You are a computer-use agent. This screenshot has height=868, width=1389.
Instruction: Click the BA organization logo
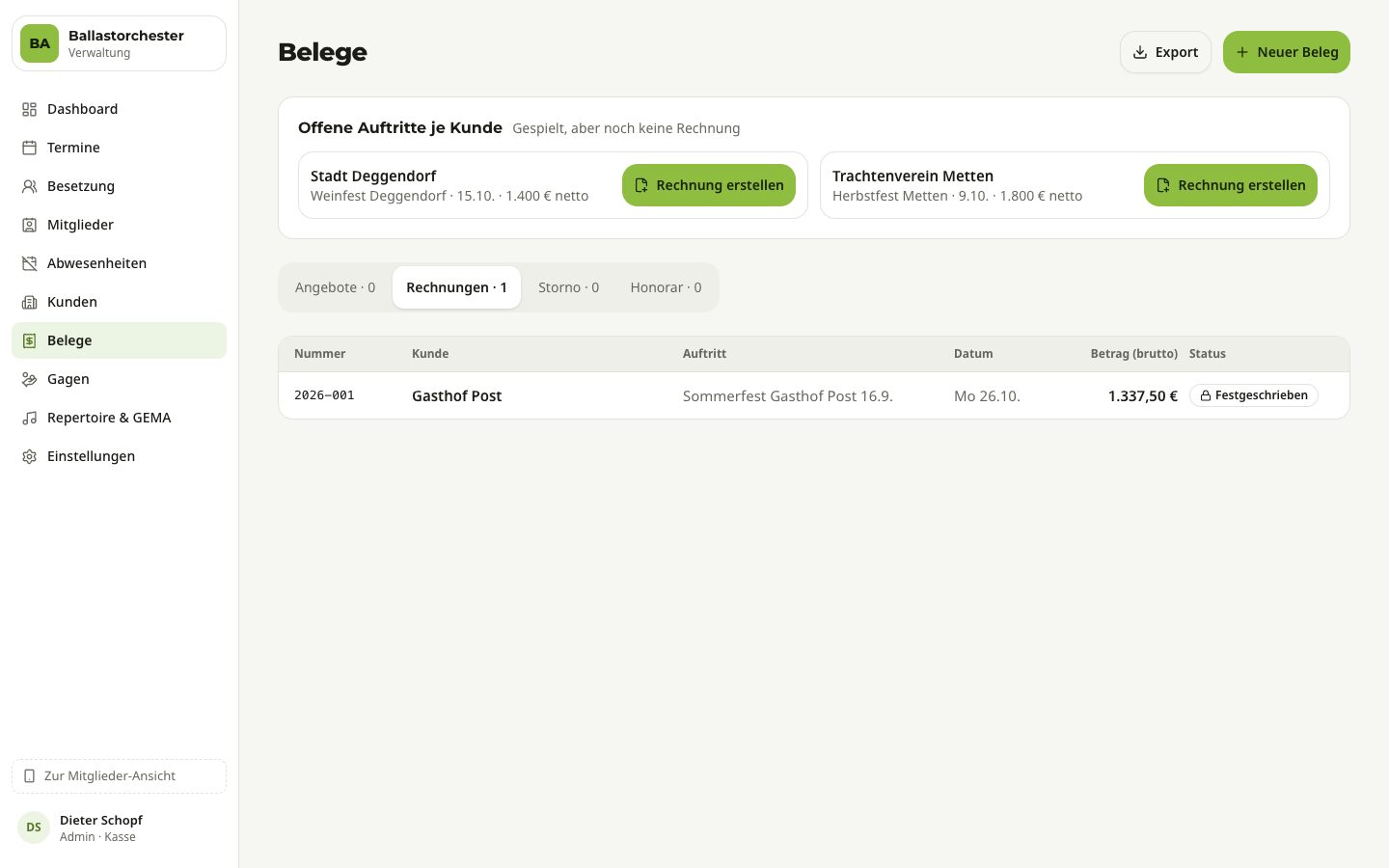click(x=40, y=43)
